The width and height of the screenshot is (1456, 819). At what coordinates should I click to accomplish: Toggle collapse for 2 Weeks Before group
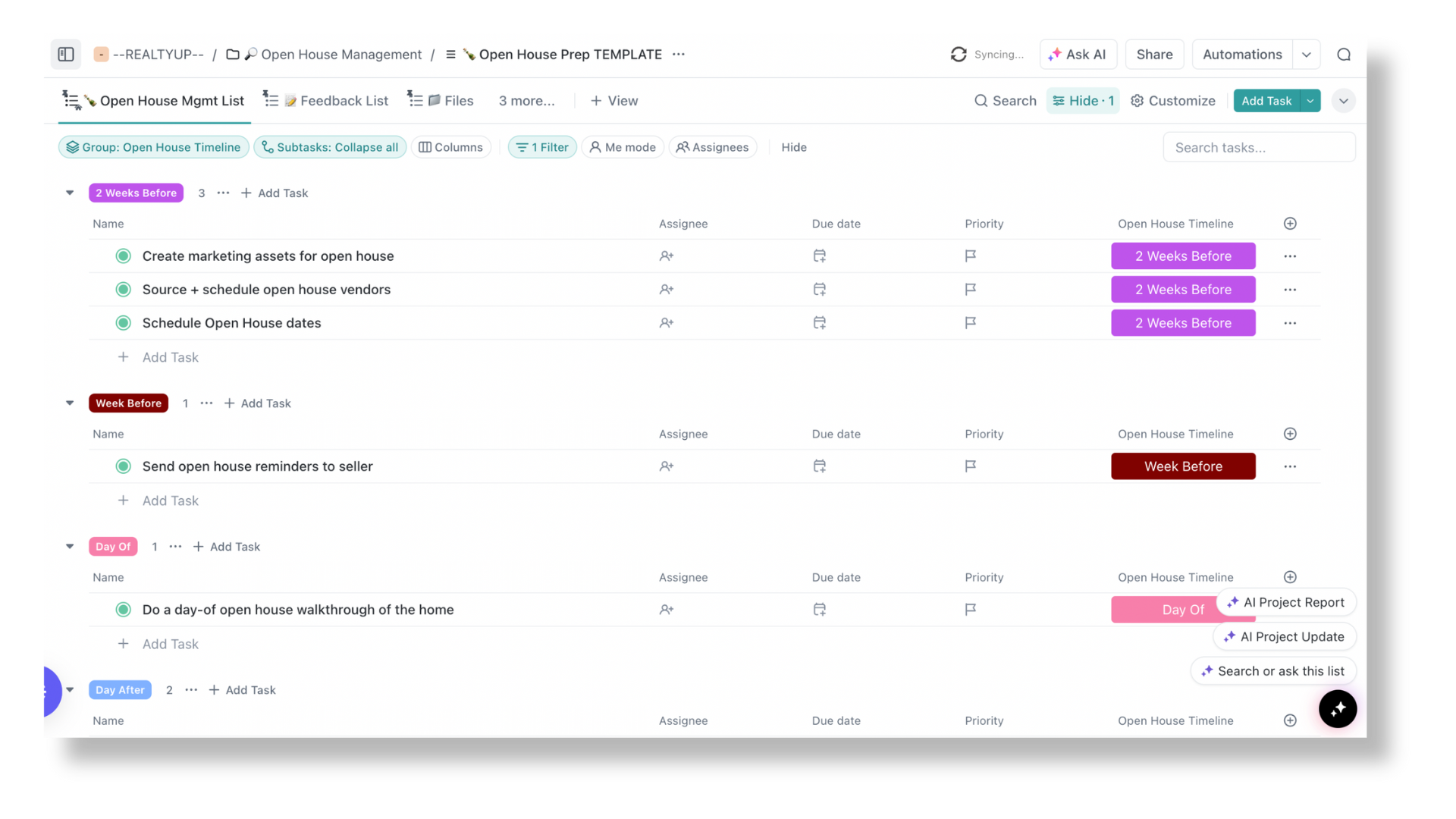click(x=70, y=192)
